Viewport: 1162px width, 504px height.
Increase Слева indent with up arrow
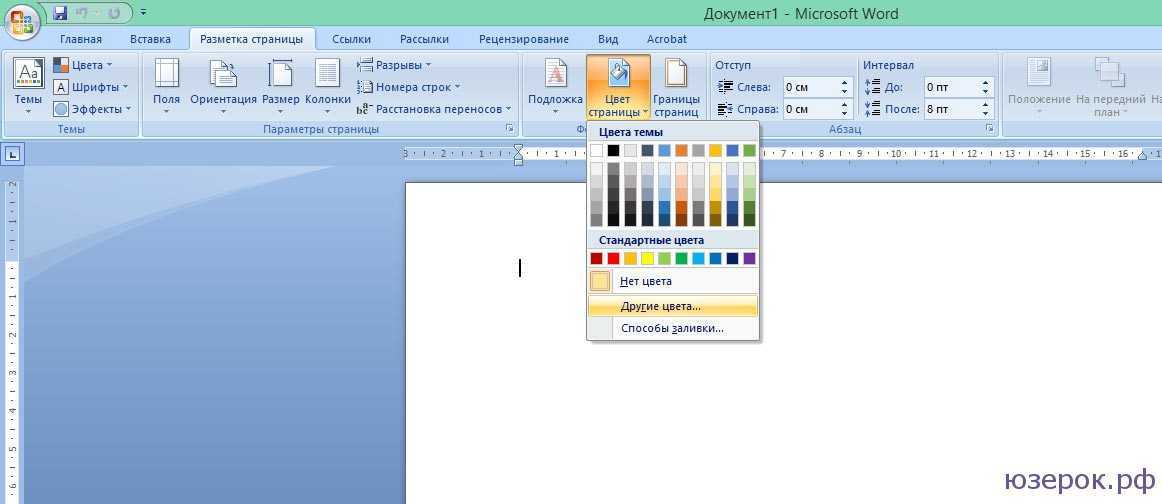click(x=844, y=83)
